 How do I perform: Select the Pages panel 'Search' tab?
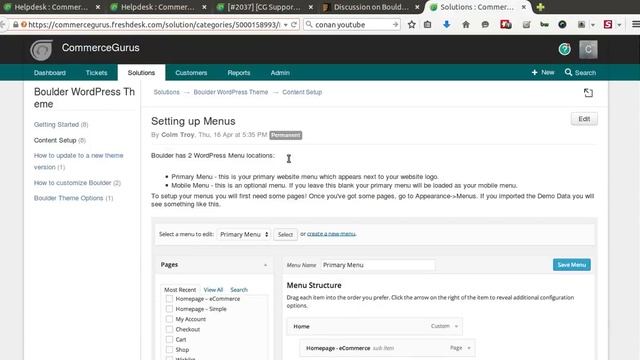[239, 290]
